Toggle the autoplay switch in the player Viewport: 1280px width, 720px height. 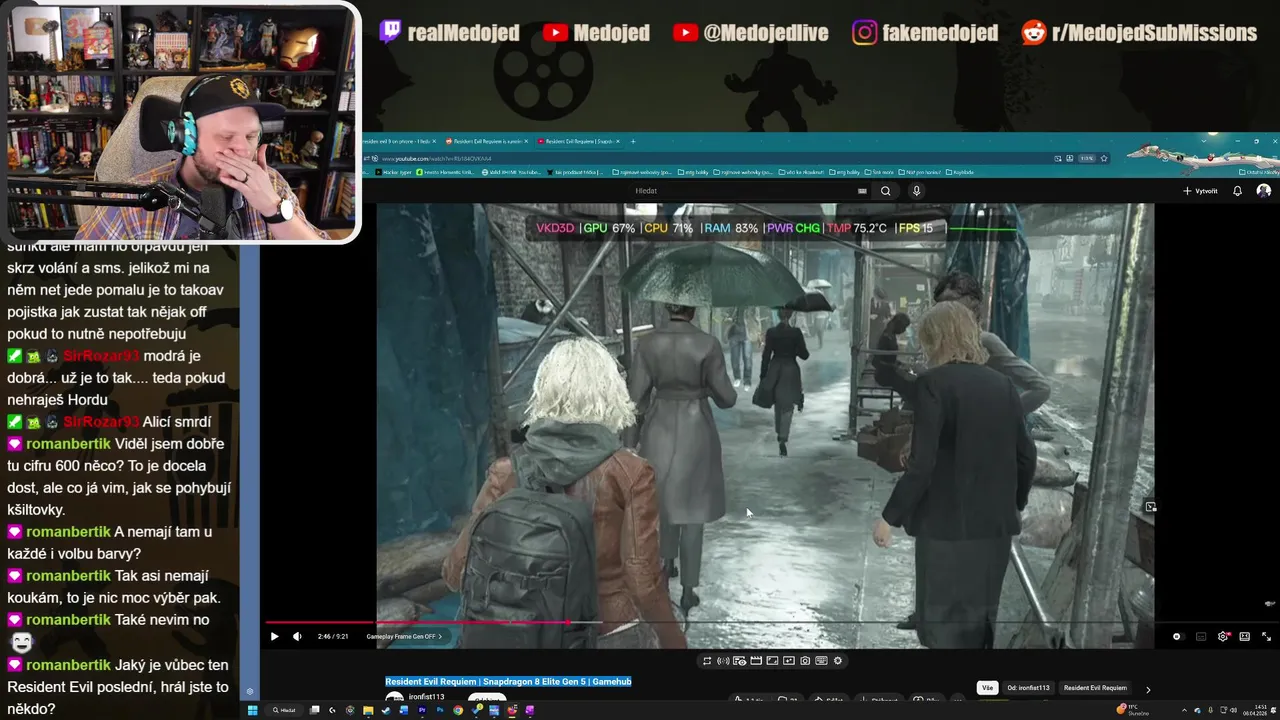point(1179,636)
